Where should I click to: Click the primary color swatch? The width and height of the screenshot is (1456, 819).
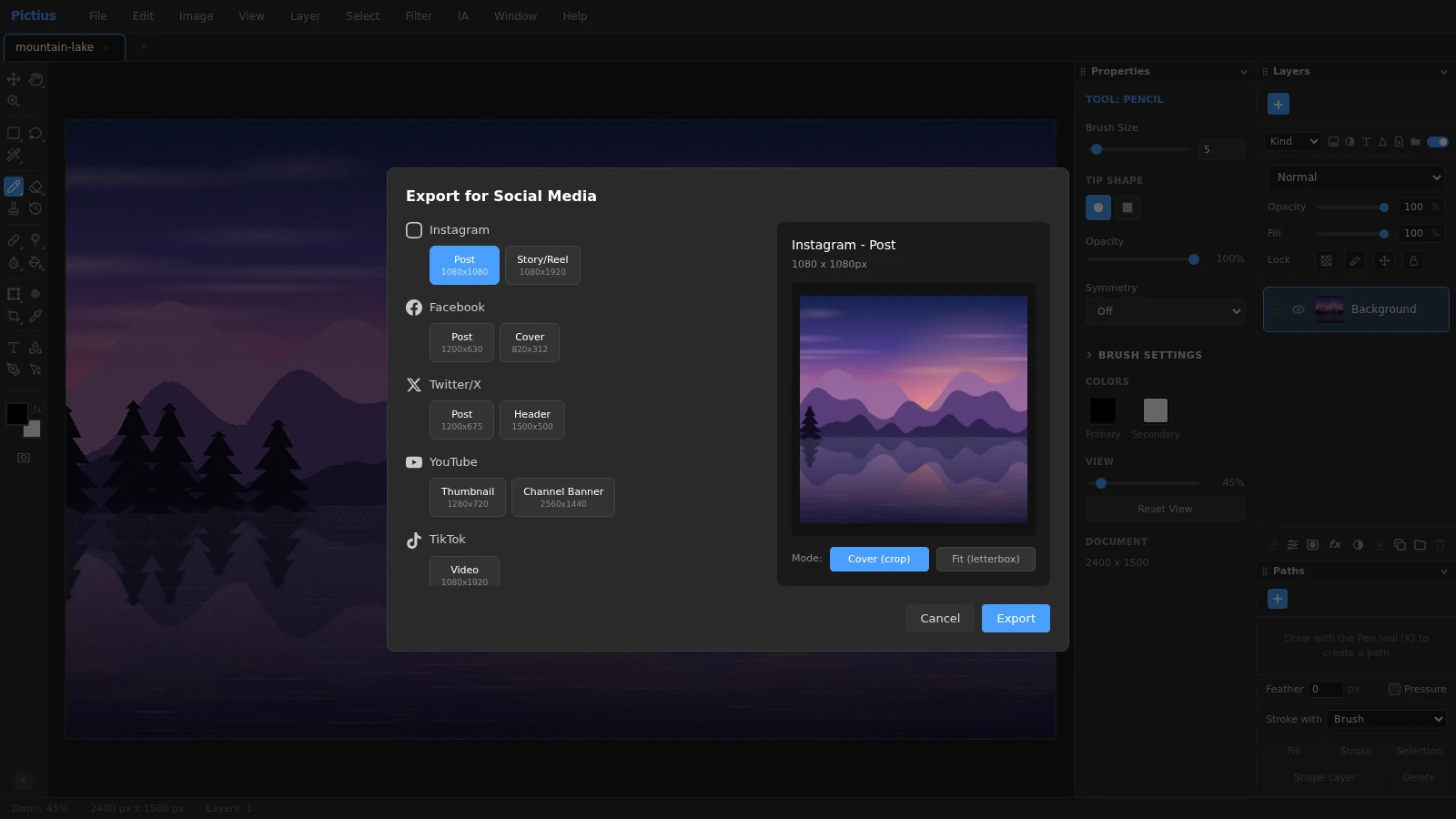tap(1103, 410)
